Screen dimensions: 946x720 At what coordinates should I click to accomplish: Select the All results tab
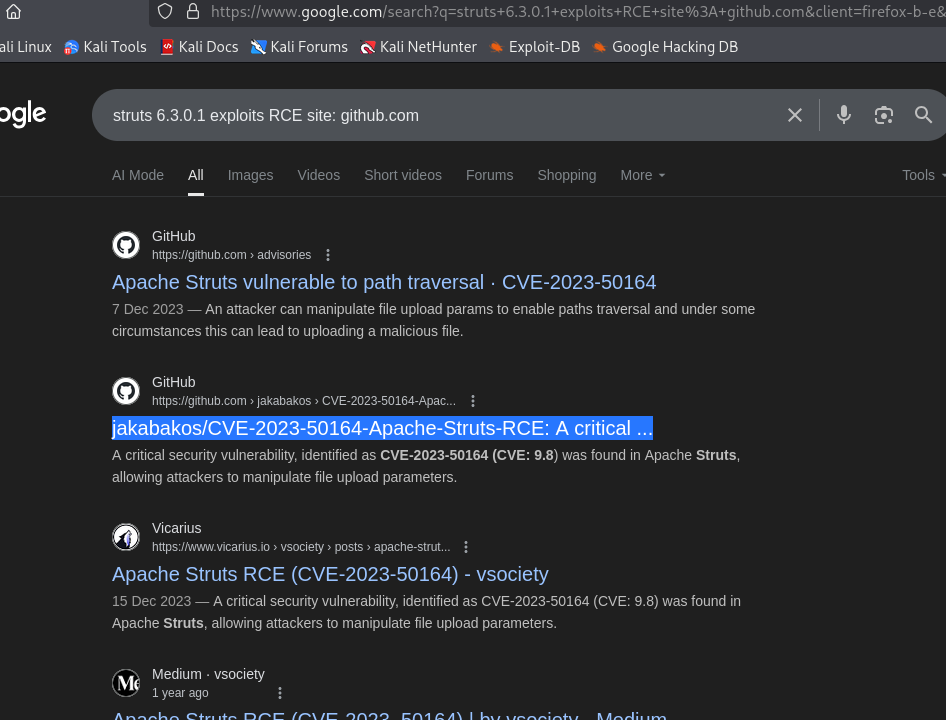(x=195, y=175)
